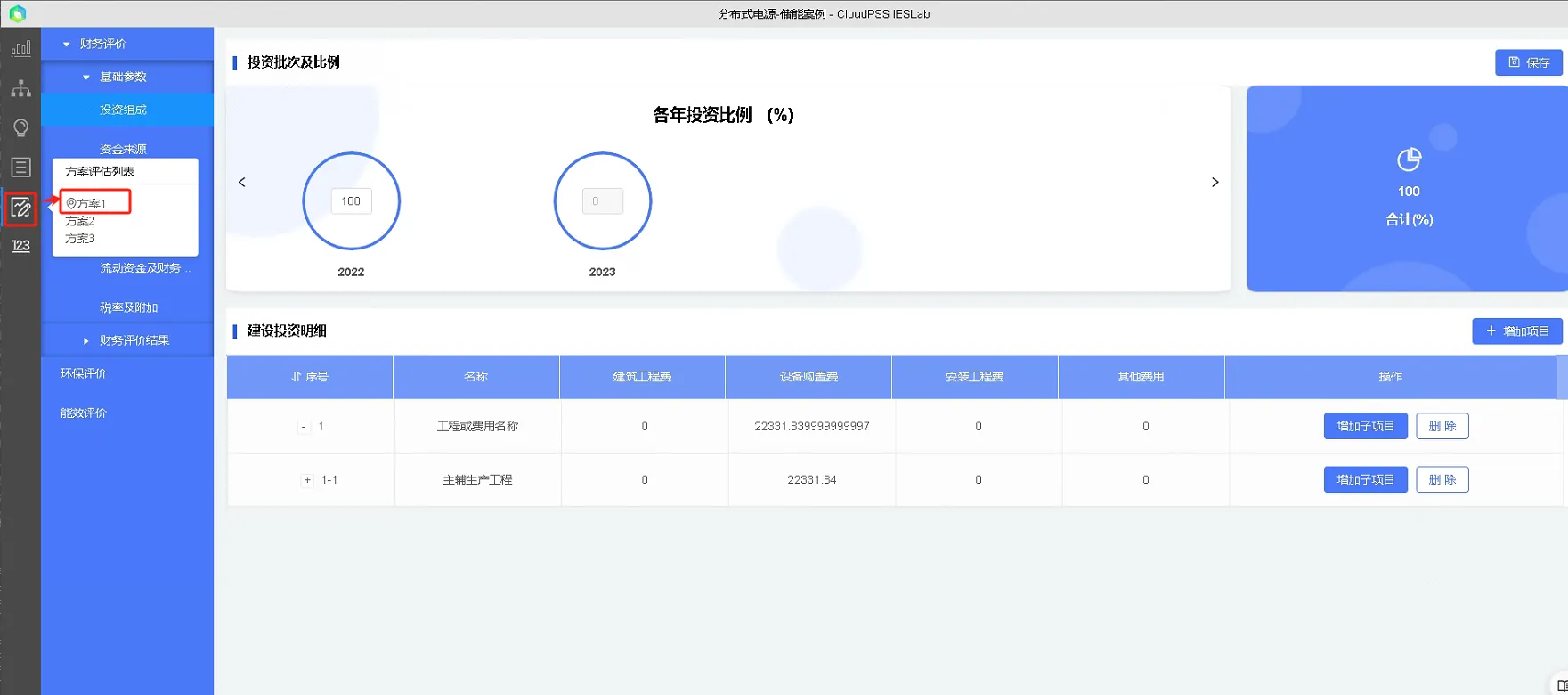This screenshot has height=695, width=1568.
Task: Click the sort icon in 序号 header
Action: (x=297, y=377)
